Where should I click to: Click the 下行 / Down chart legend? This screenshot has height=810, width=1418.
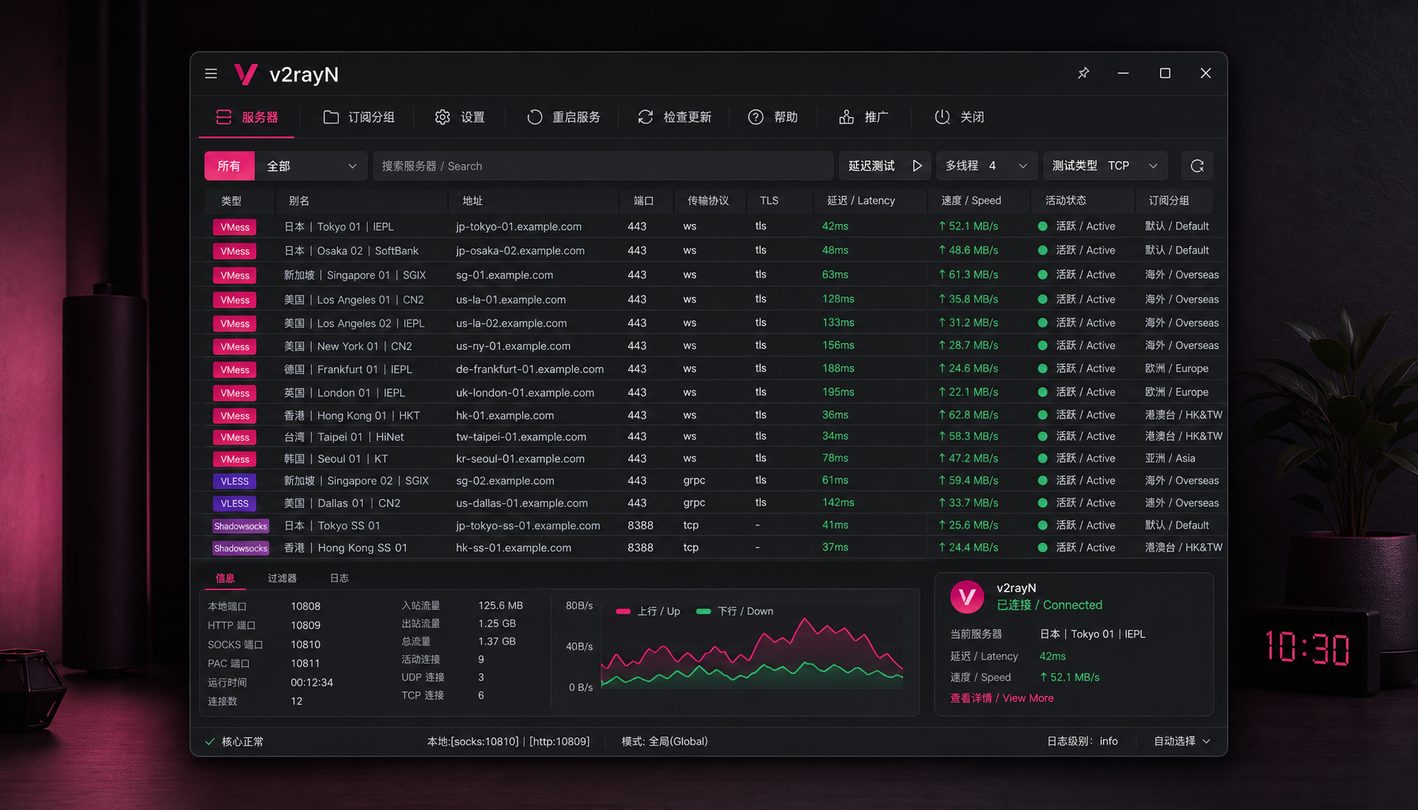click(734, 611)
